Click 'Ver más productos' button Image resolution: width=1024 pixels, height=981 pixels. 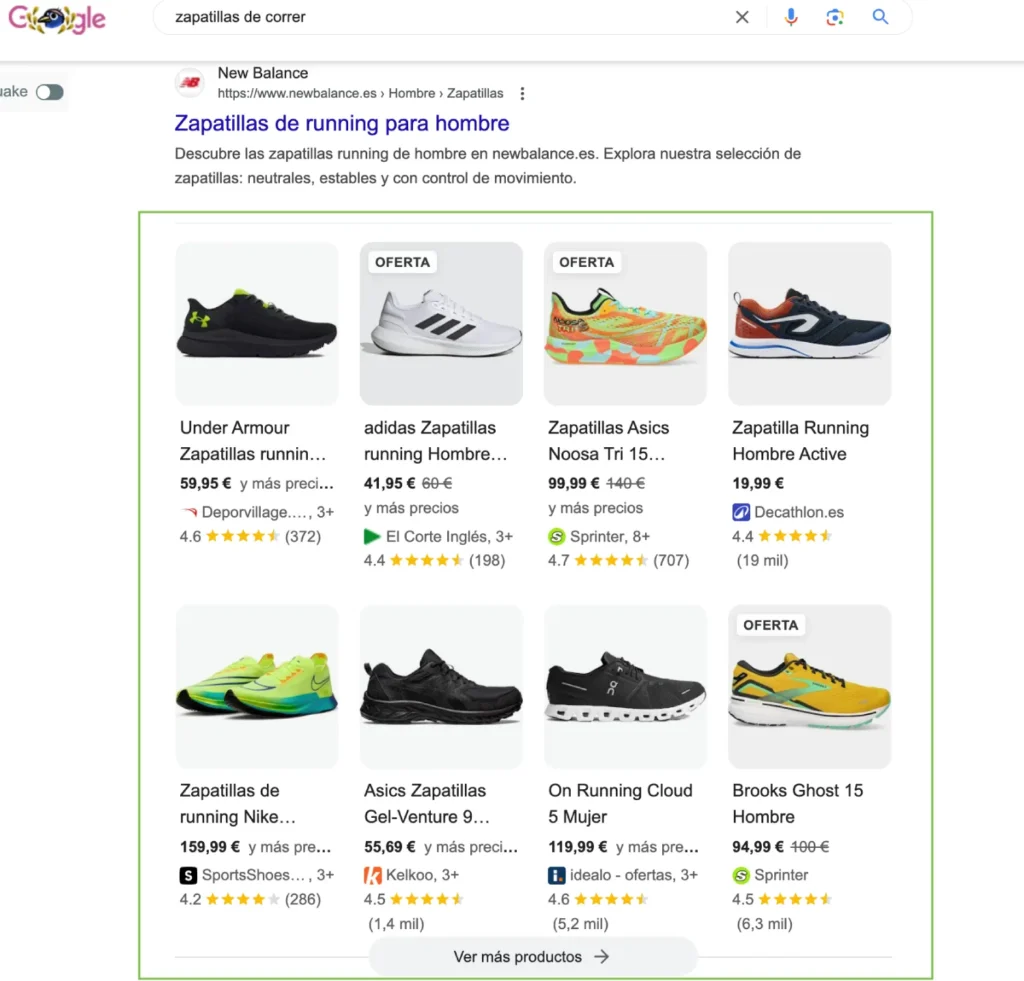532,957
